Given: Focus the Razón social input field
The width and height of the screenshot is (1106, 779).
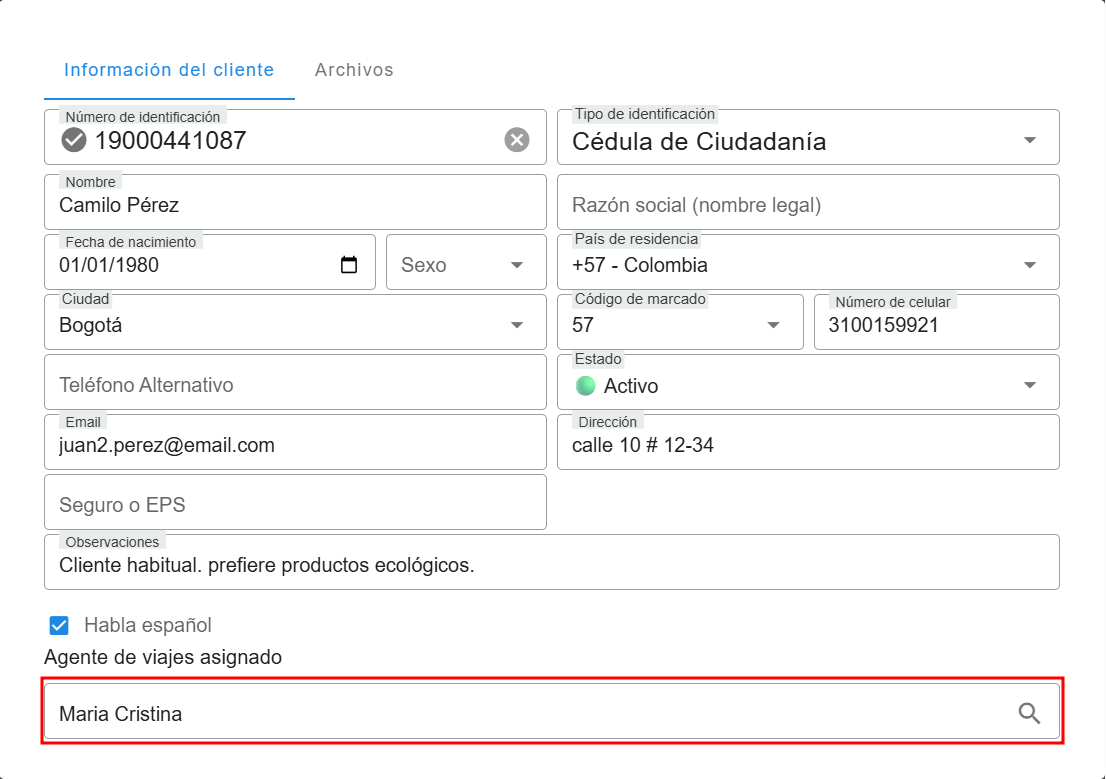Looking at the screenshot, I should pyautogui.click(x=807, y=205).
